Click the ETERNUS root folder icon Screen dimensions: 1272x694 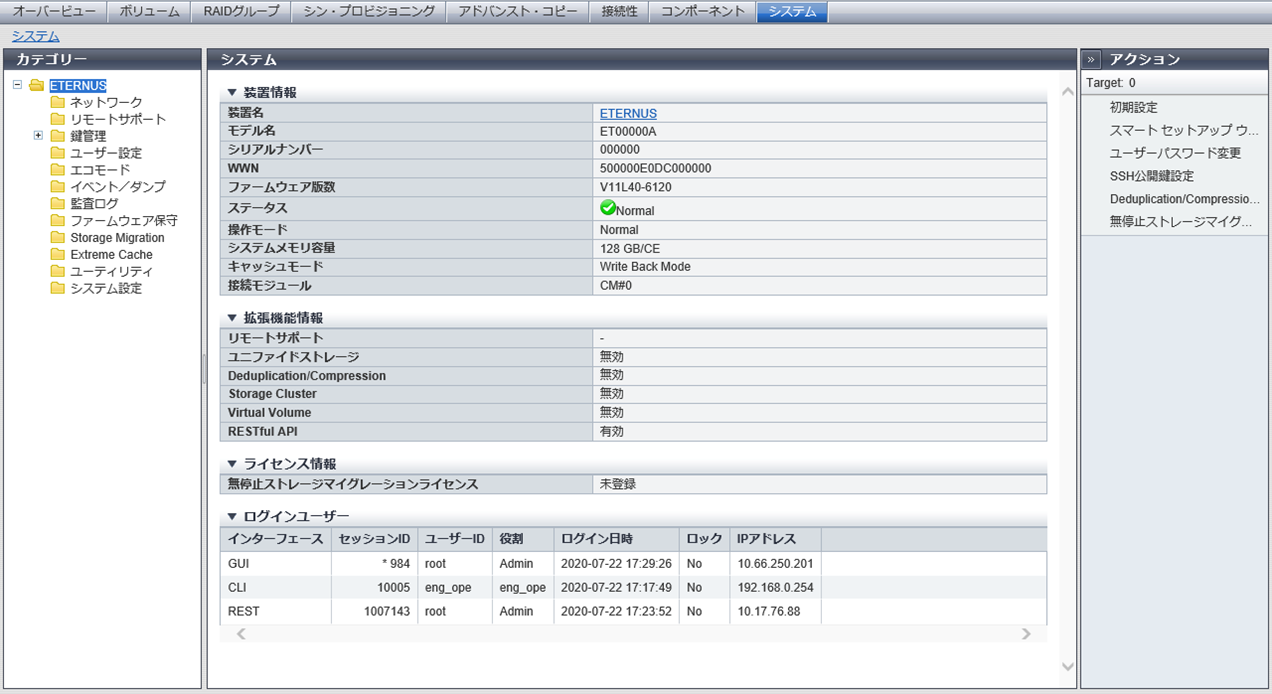37,85
